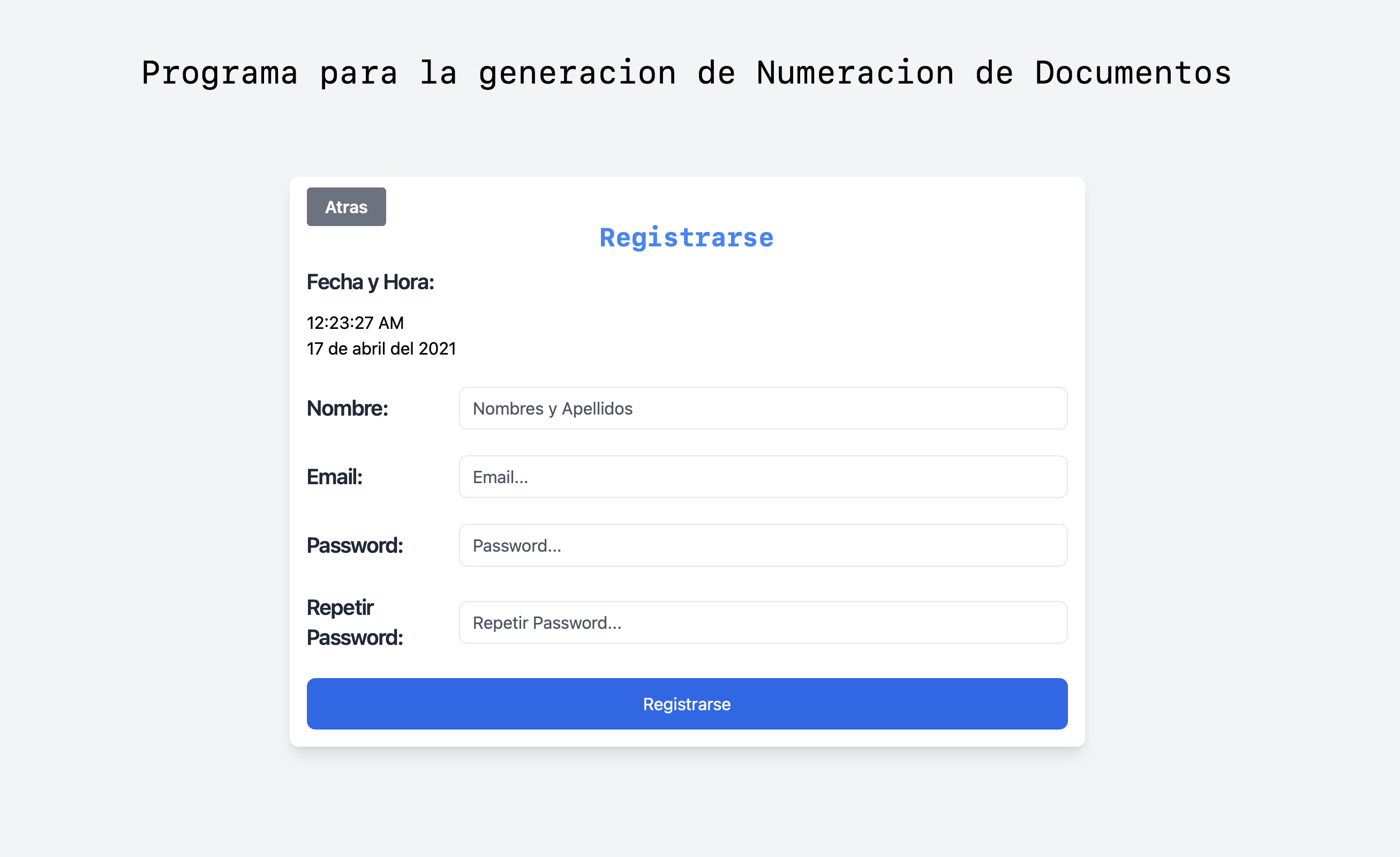Click inside the Nombres y Apellidos input field

pyautogui.click(x=763, y=408)
